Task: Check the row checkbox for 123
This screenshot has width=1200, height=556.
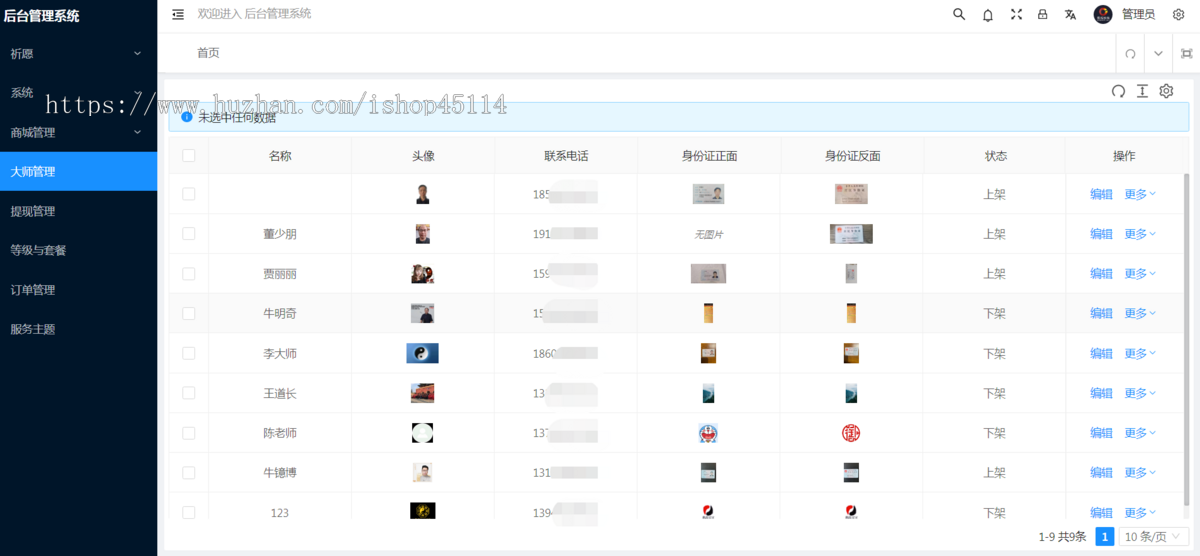Action: click(x=189, y=512)
